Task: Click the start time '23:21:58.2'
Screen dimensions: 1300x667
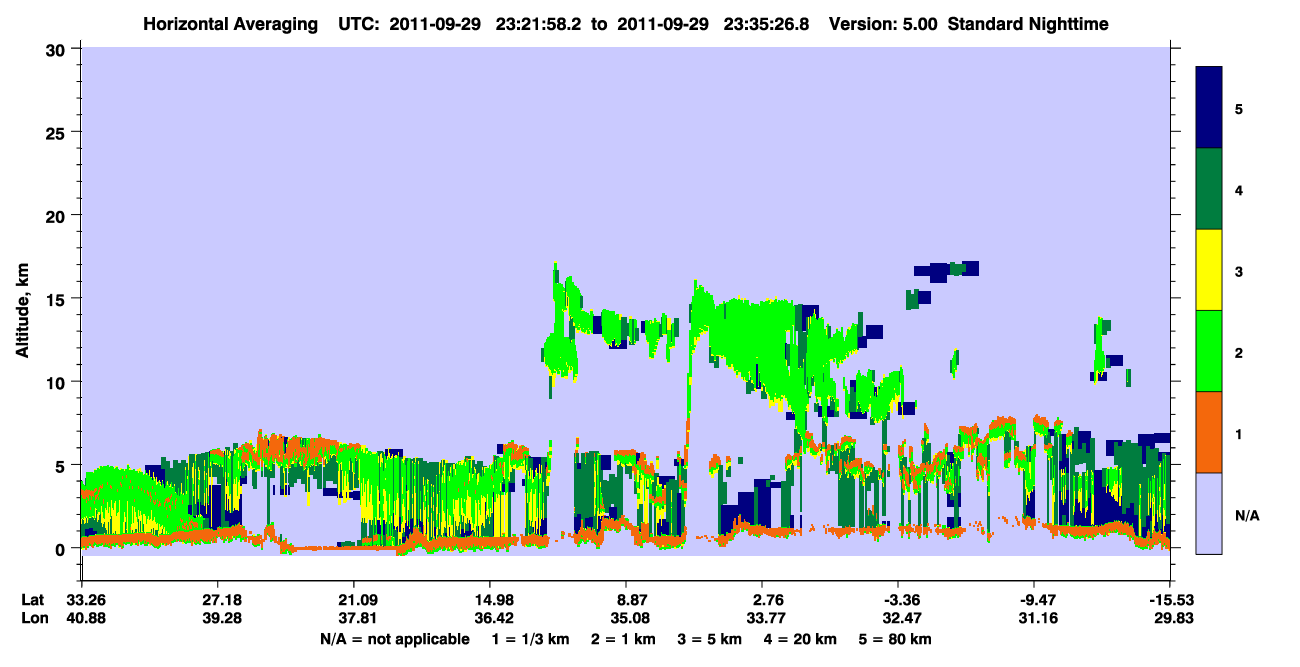Action: pyautogui.click(x=542, y=23)
